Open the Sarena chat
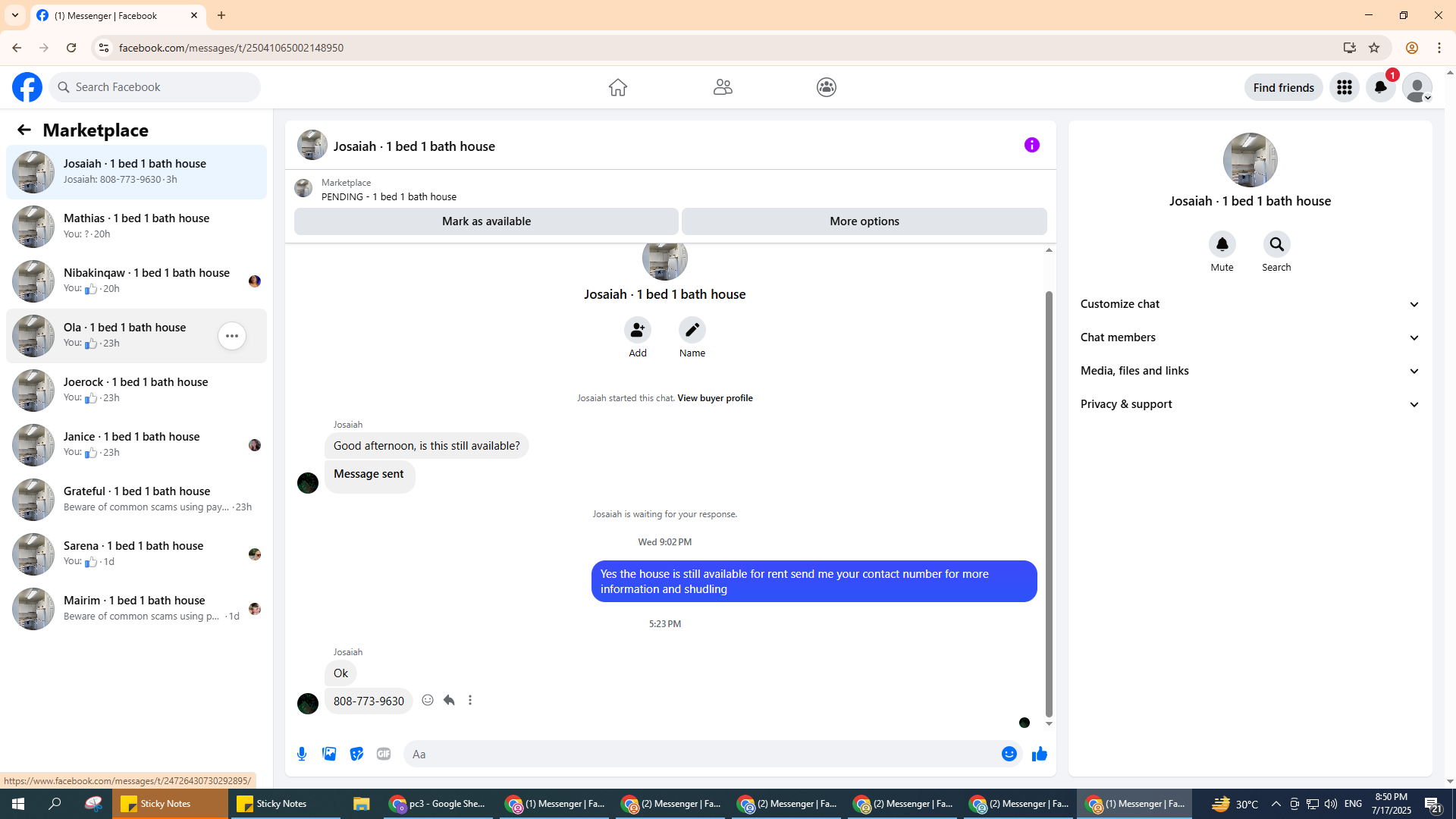 [136, 554]
